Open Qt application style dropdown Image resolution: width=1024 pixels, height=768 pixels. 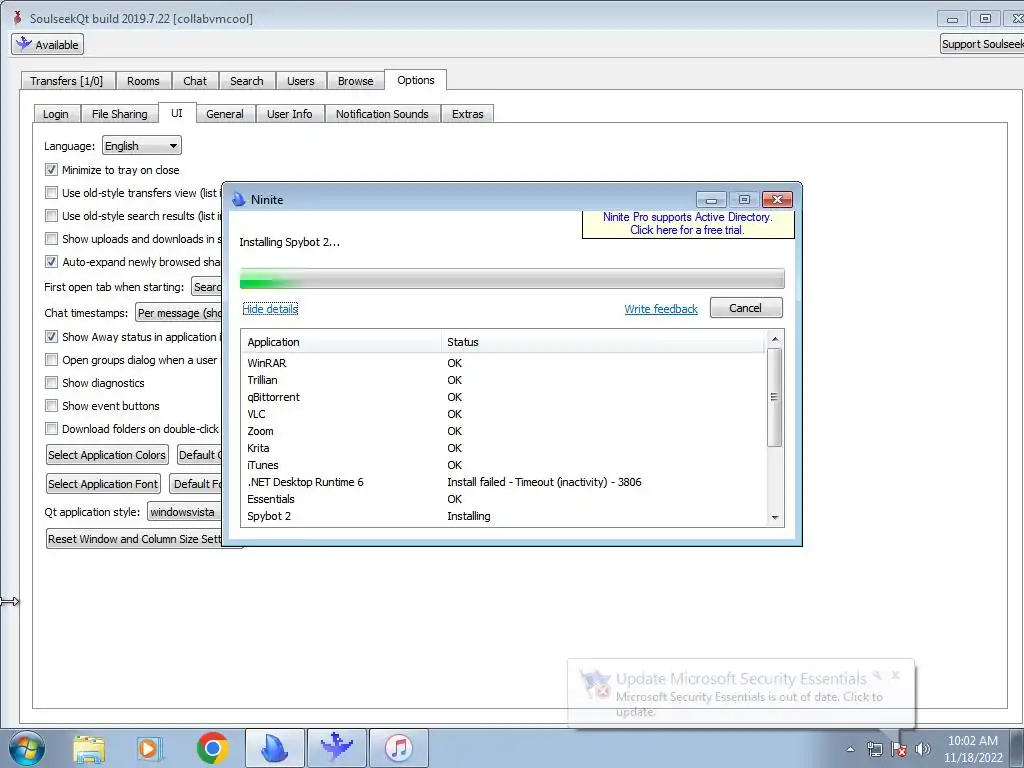tap(184, 512)
